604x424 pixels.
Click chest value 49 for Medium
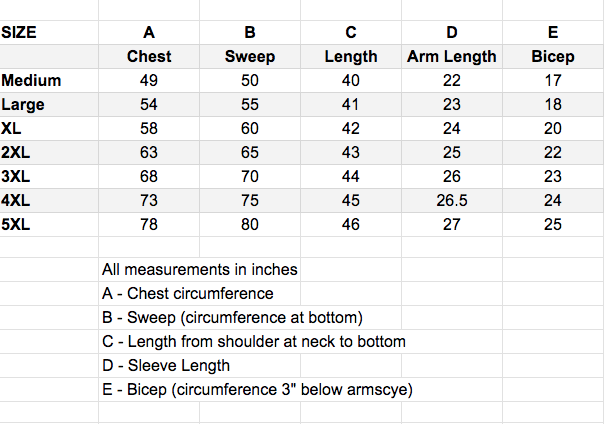coord(149,80)
